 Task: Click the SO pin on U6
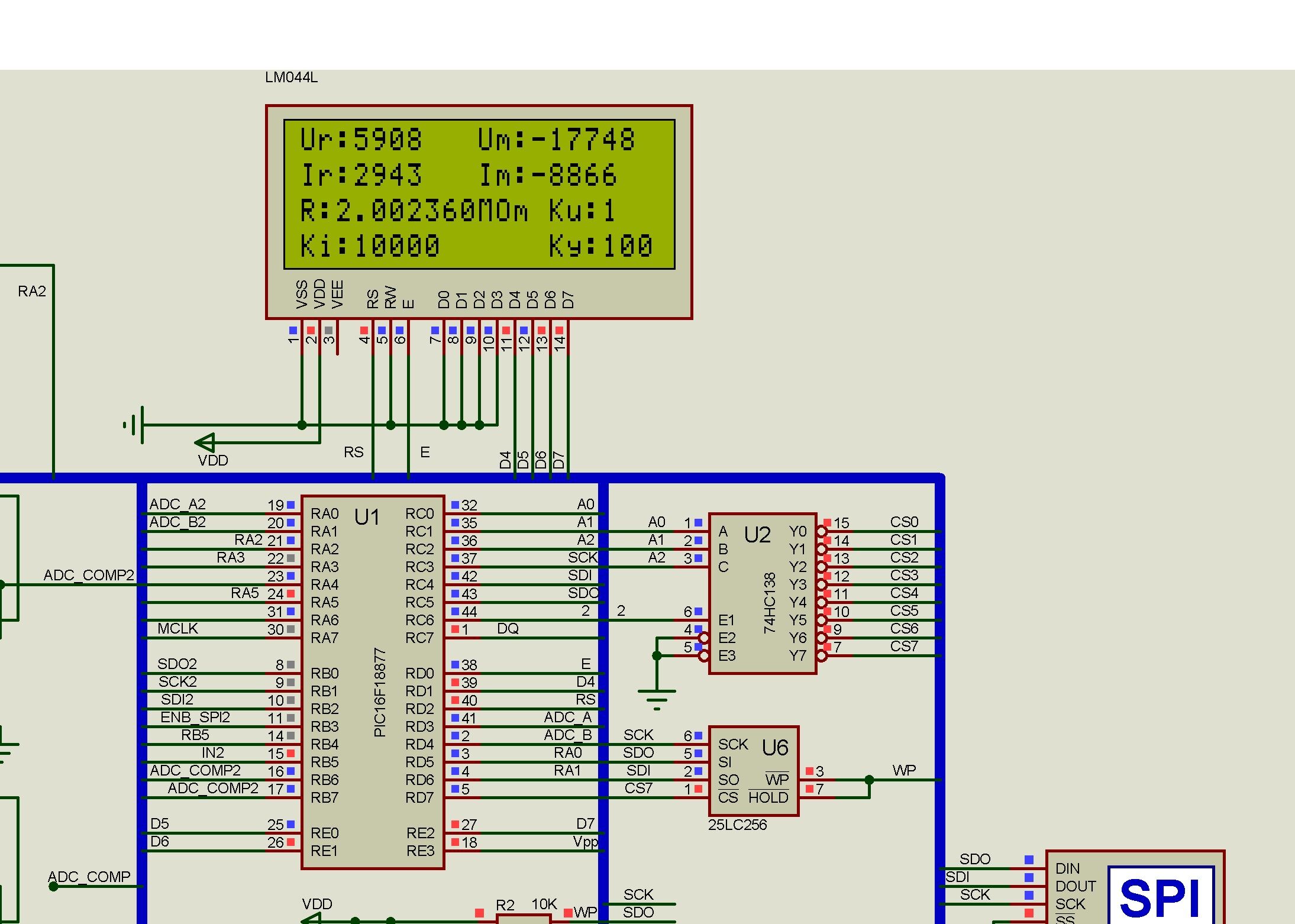[728, 780]
